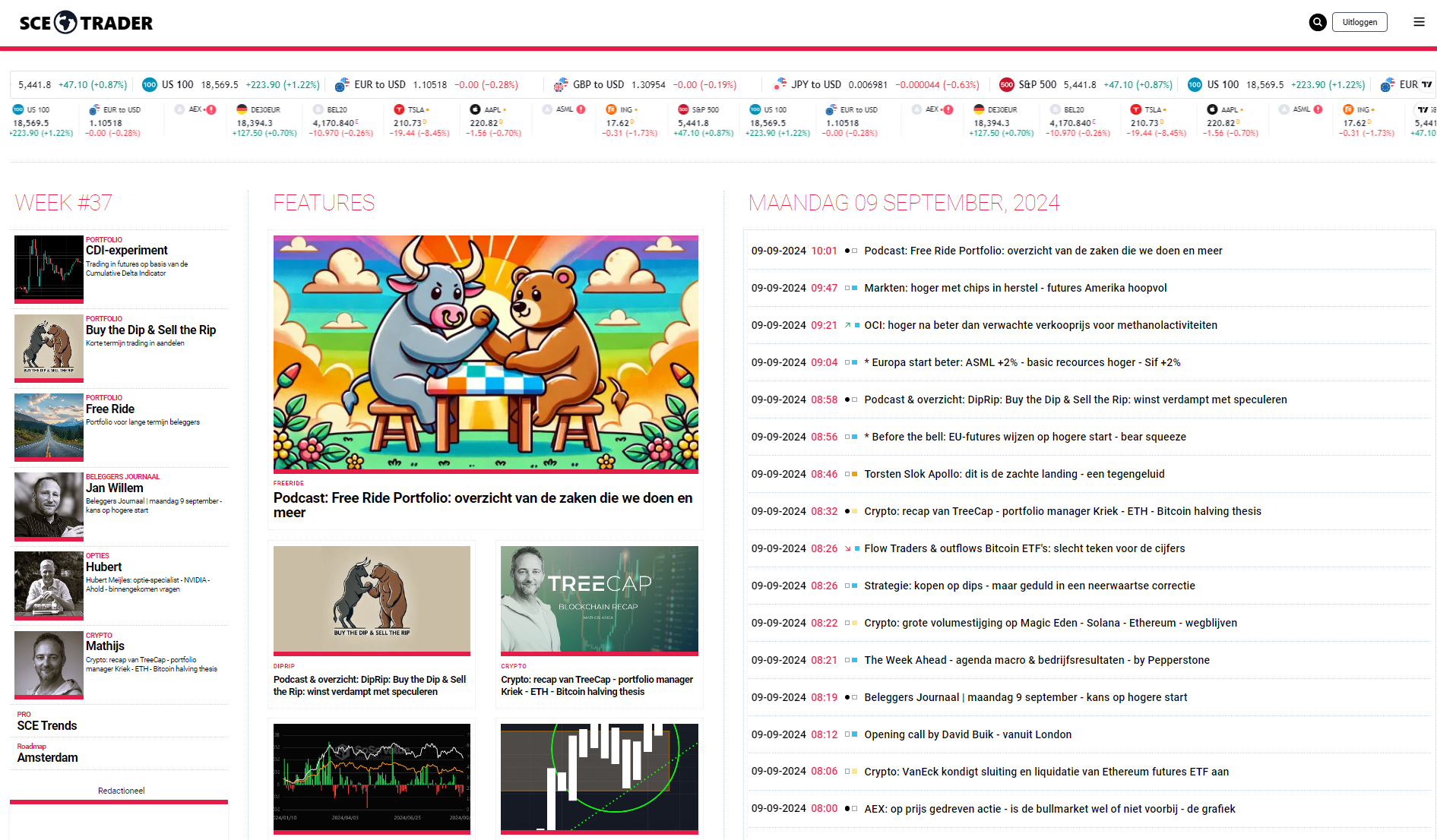This screenshot has height=840, width=1437.
Task: Open the AEX bullmarket grafiek headline
Action: pos(1049,810)
